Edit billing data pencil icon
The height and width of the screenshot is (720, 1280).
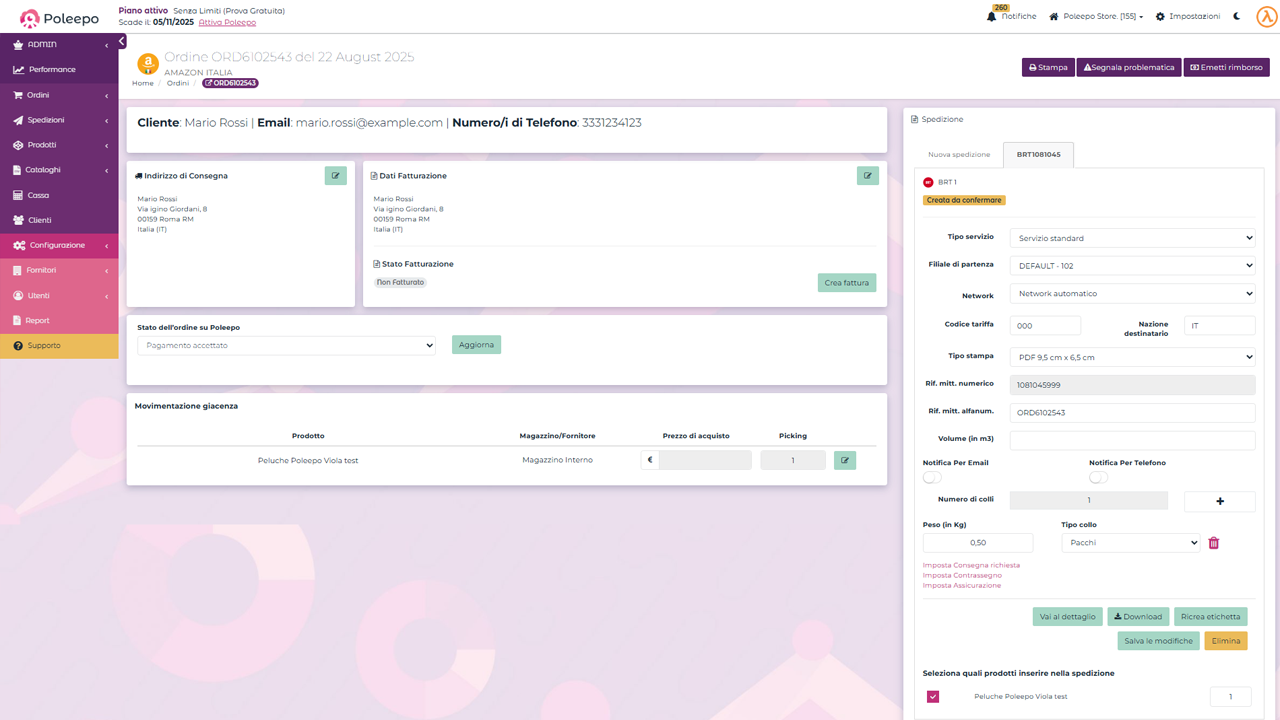(x=867, y=176)
